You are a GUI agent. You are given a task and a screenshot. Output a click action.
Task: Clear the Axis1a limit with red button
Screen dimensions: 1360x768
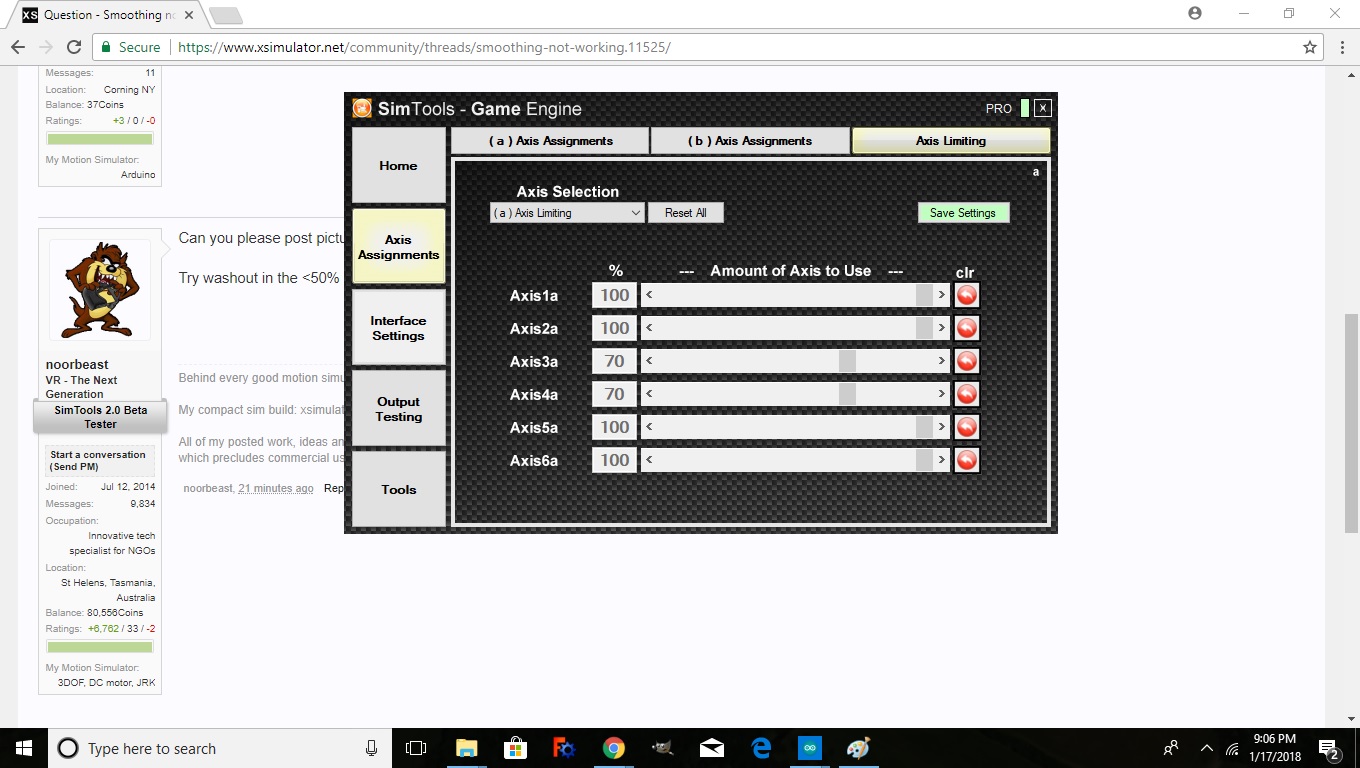[967, 295]
